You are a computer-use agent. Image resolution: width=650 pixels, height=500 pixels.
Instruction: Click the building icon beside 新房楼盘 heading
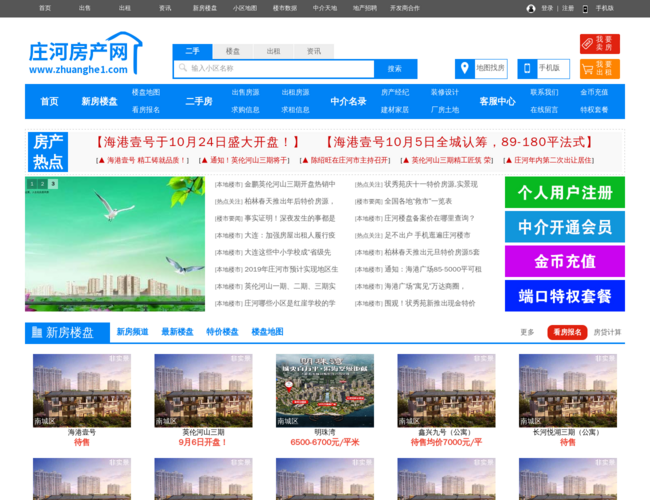coord(37,332)
